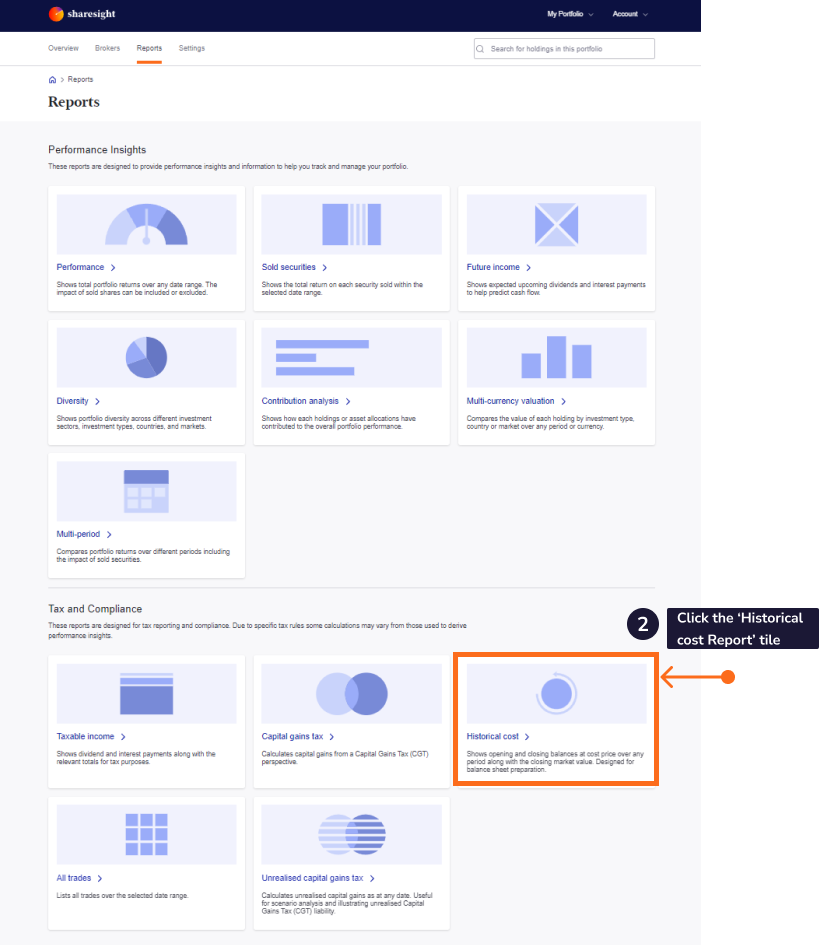Open the Taxable income report link

click(85, 736)
